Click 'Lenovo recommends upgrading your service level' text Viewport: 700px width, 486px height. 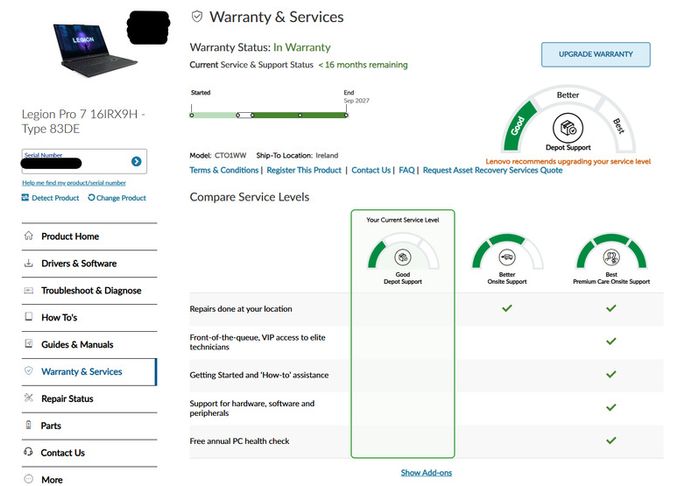coord(568,162)
